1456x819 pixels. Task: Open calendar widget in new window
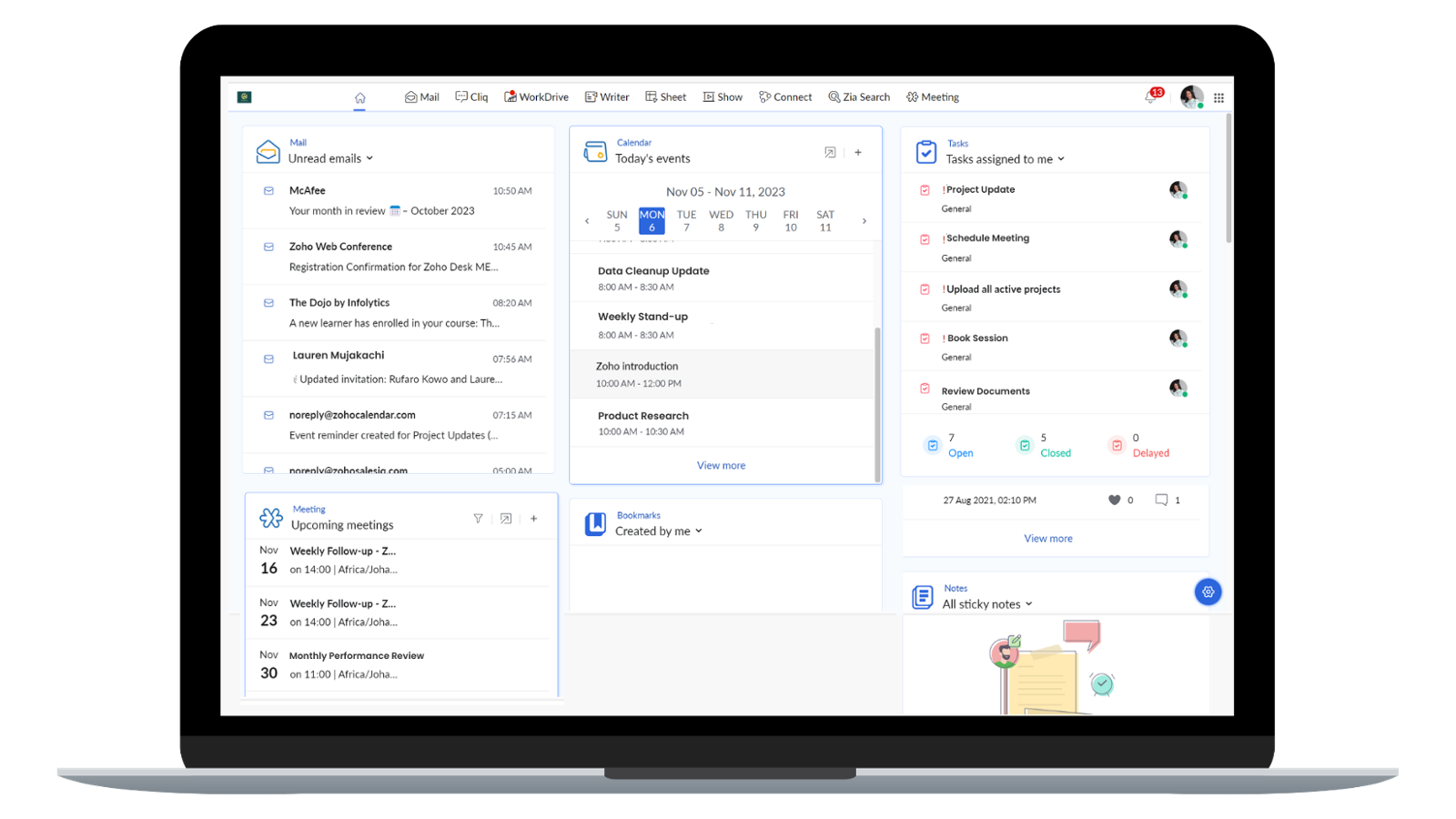point(830,153)
